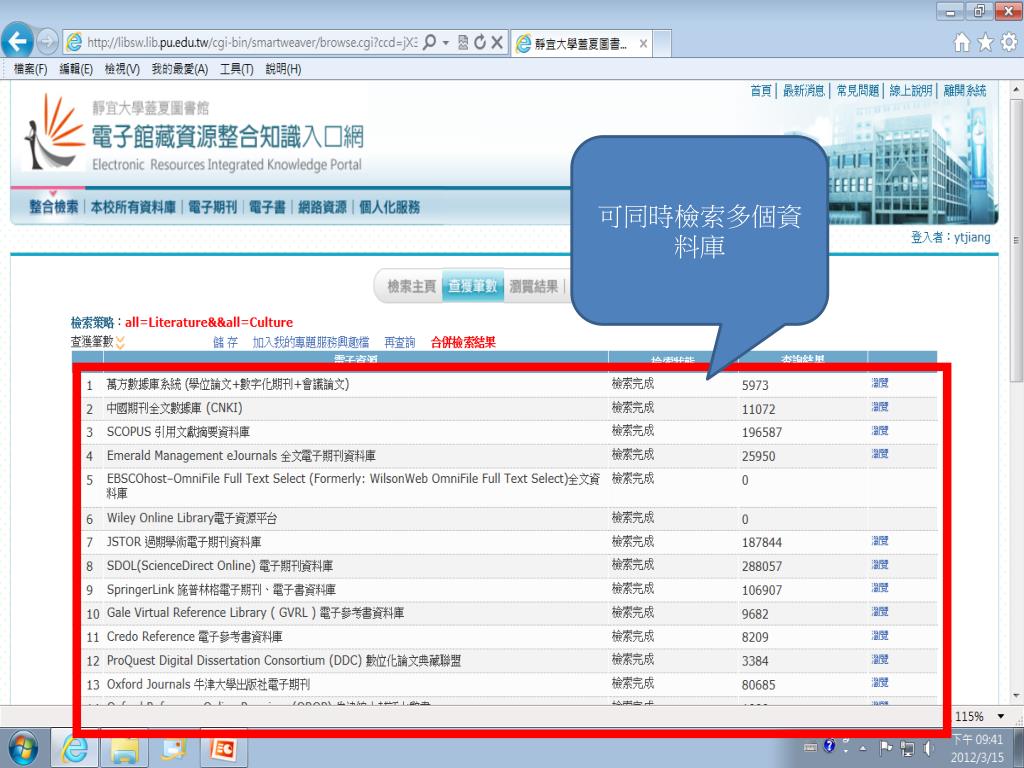Open the 編輯(E) menu
The width and height of the screenshot is (1024, 768).
tap(76, 69)
